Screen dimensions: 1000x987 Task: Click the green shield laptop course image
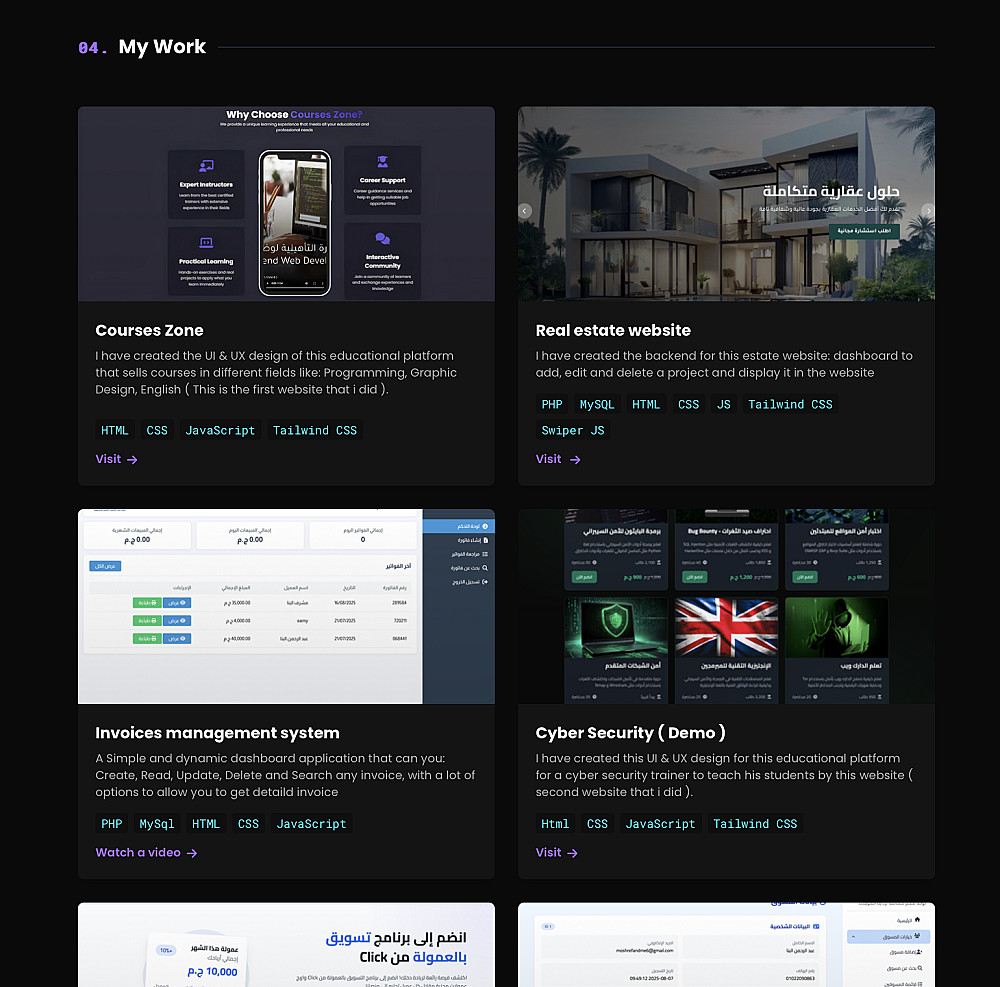coord(616,627)
